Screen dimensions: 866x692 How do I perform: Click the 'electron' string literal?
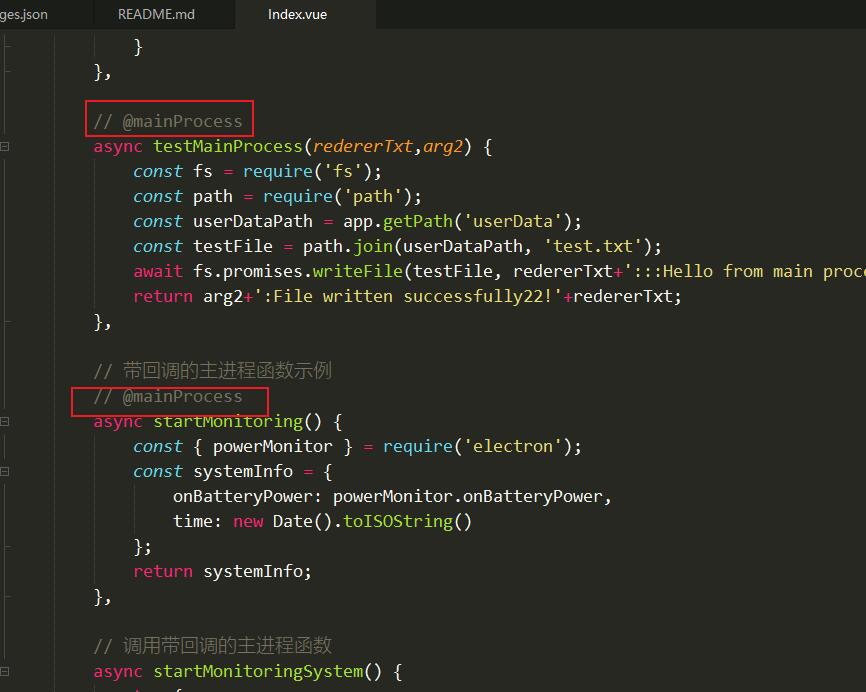point(513,446)
